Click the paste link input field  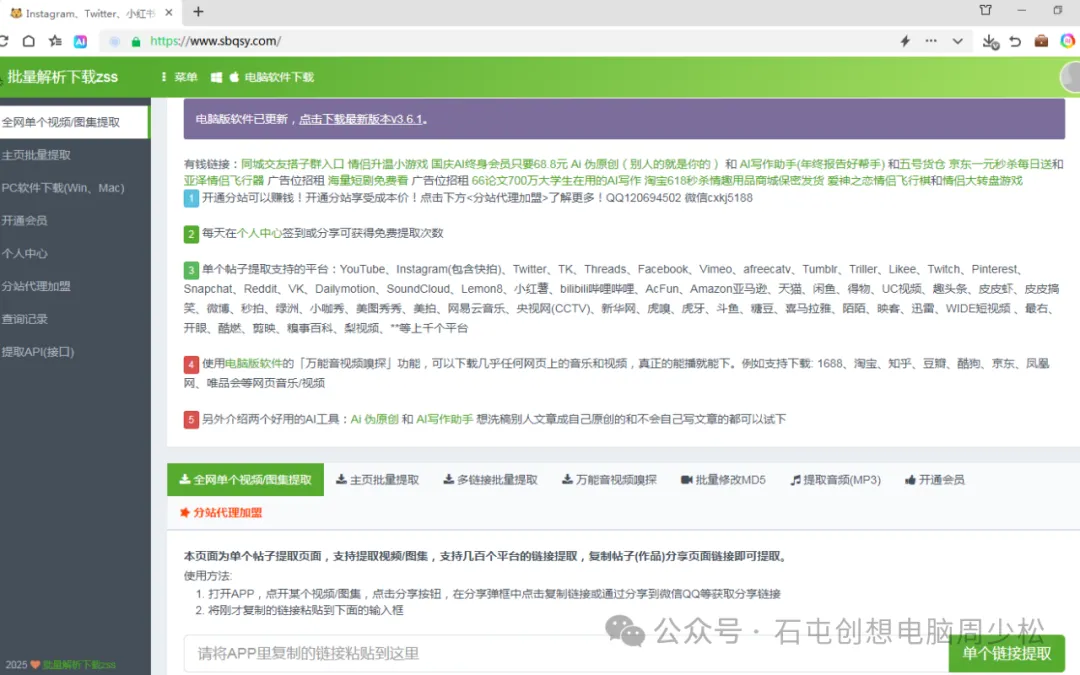pyautogui.click(x=565, y=654)
